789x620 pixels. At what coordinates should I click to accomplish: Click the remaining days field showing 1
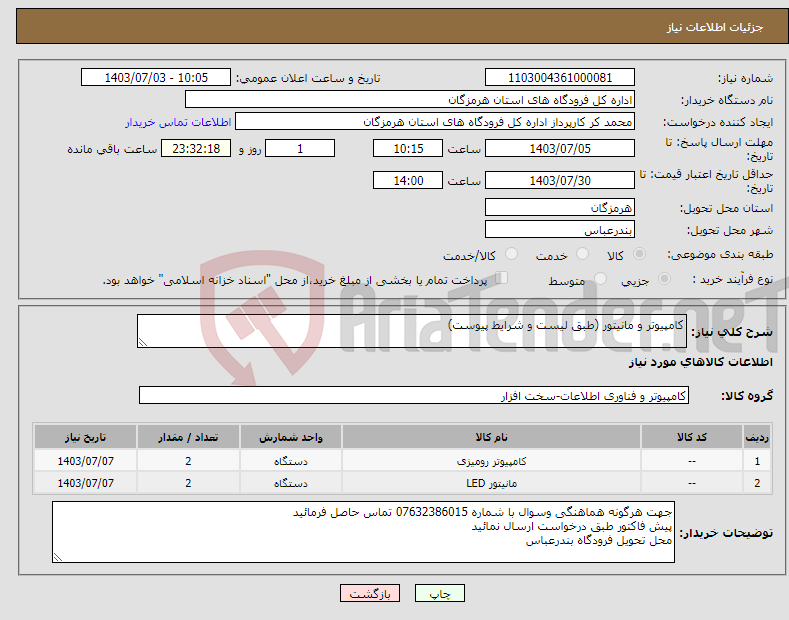point(300,148)
